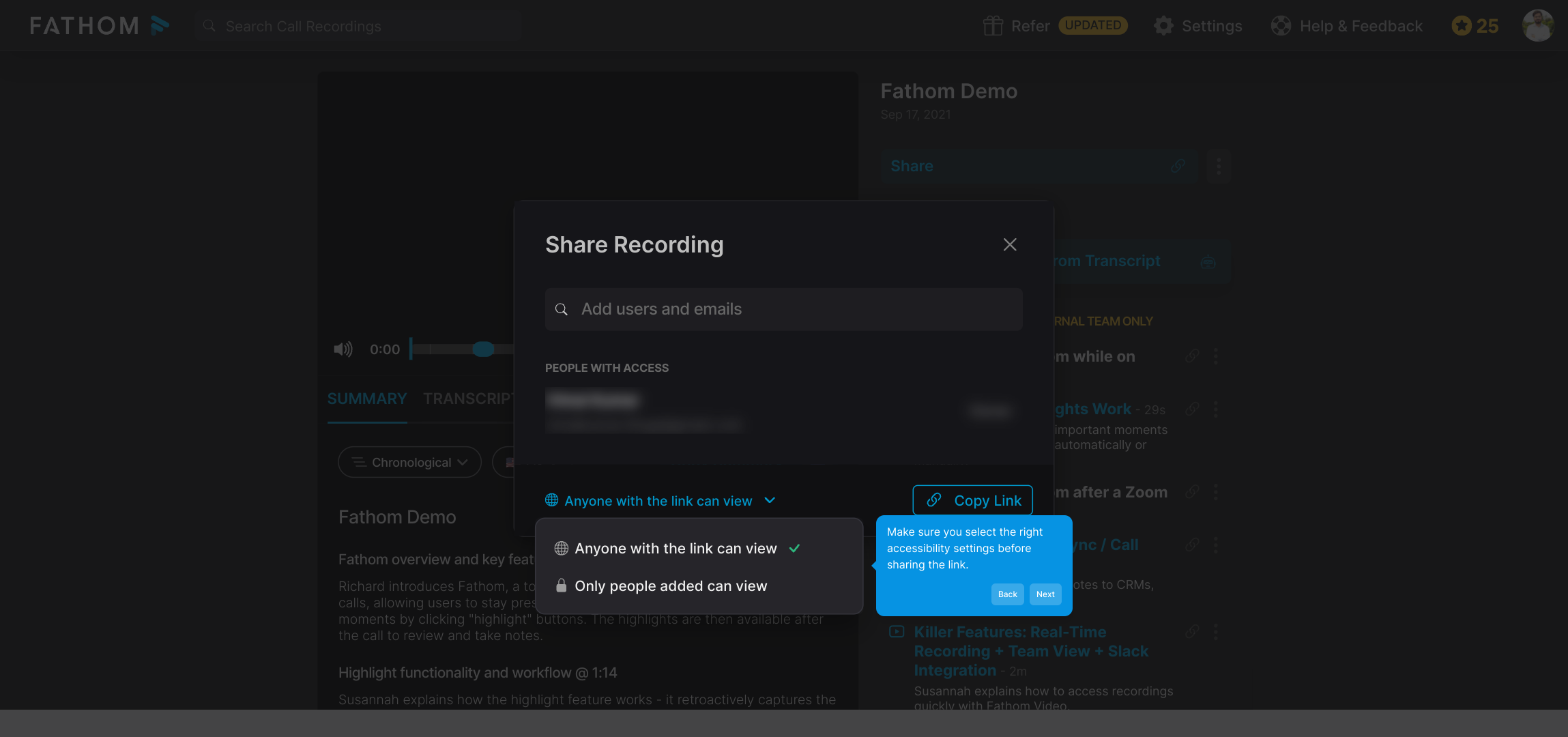Click the globe icon beside access setting

point(552,500)
